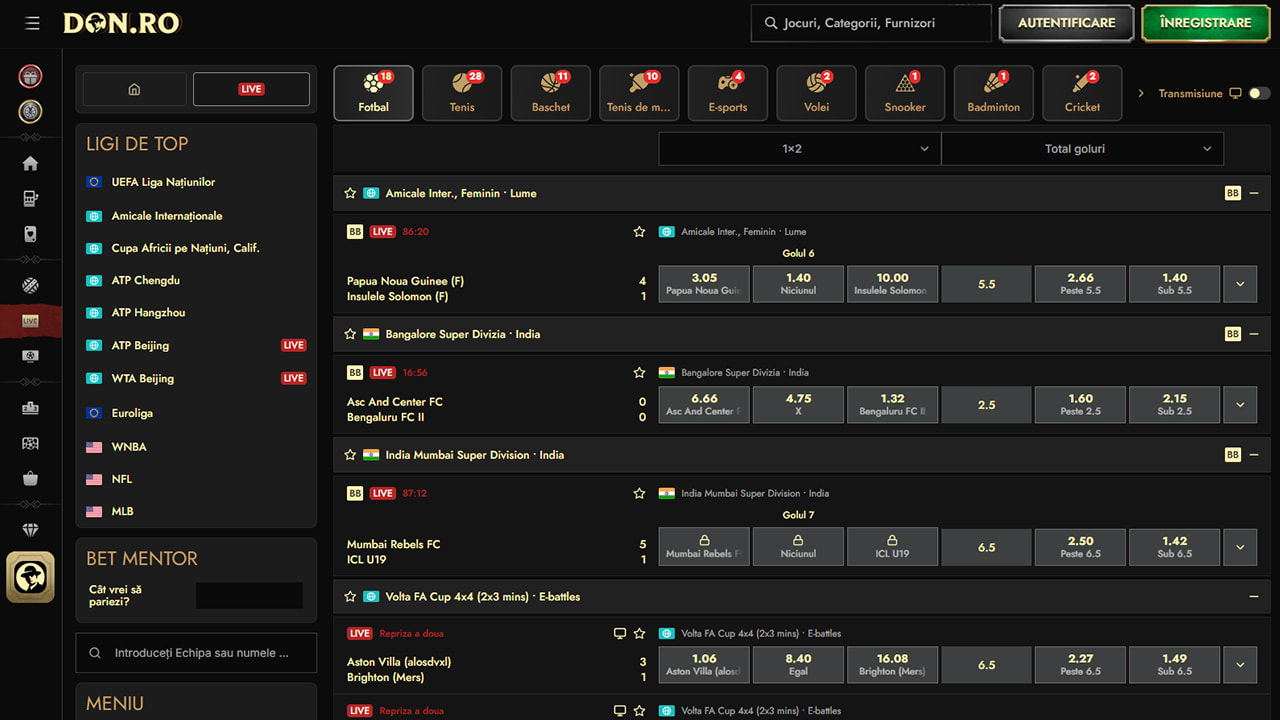Open stream icon for Aston Villa match
Image resolution: width=1280 pixels, height=720 pixels.
(620, 634)
